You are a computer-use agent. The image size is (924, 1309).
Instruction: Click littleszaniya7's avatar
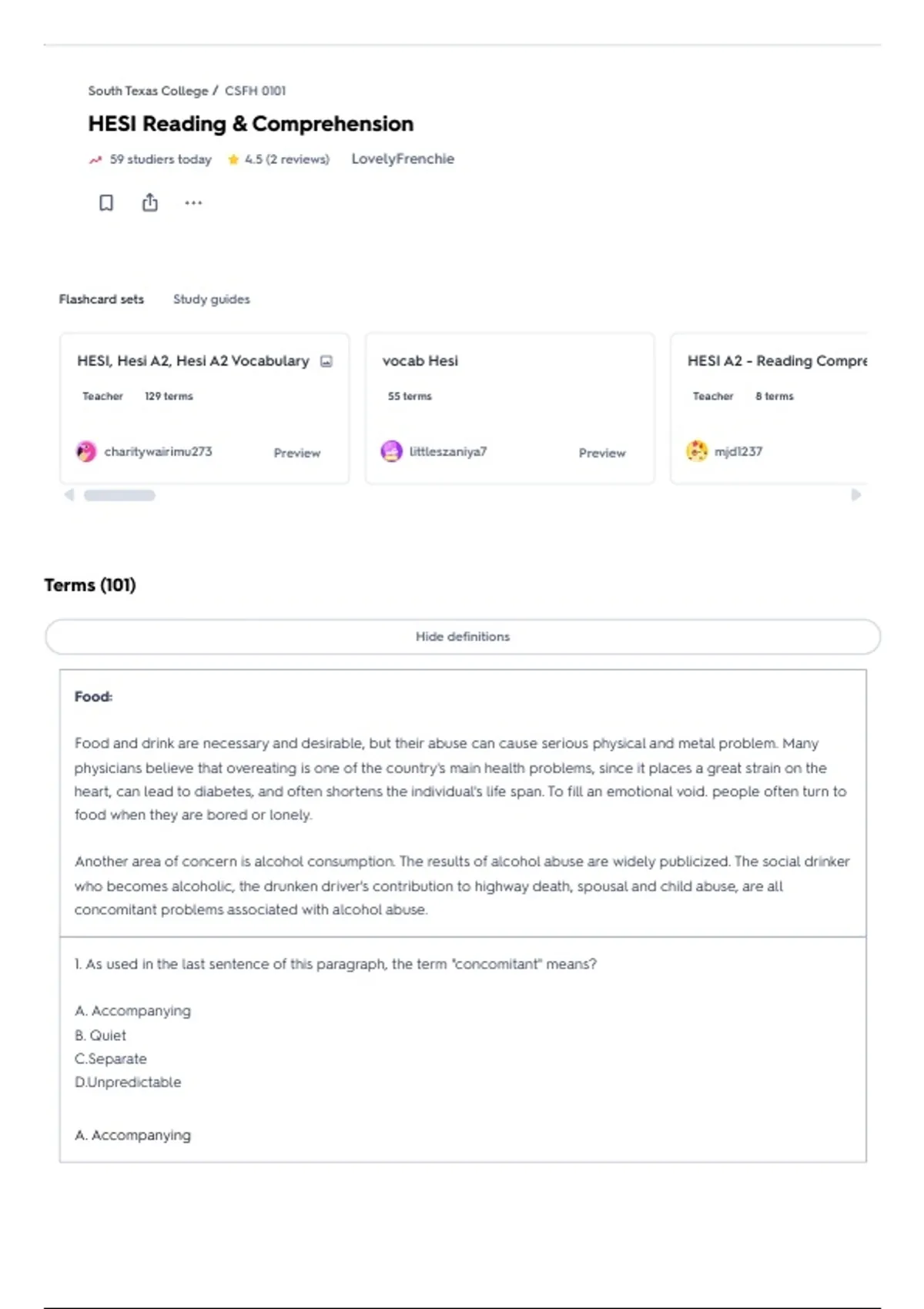pyautogui.click(x=392, y=451)
